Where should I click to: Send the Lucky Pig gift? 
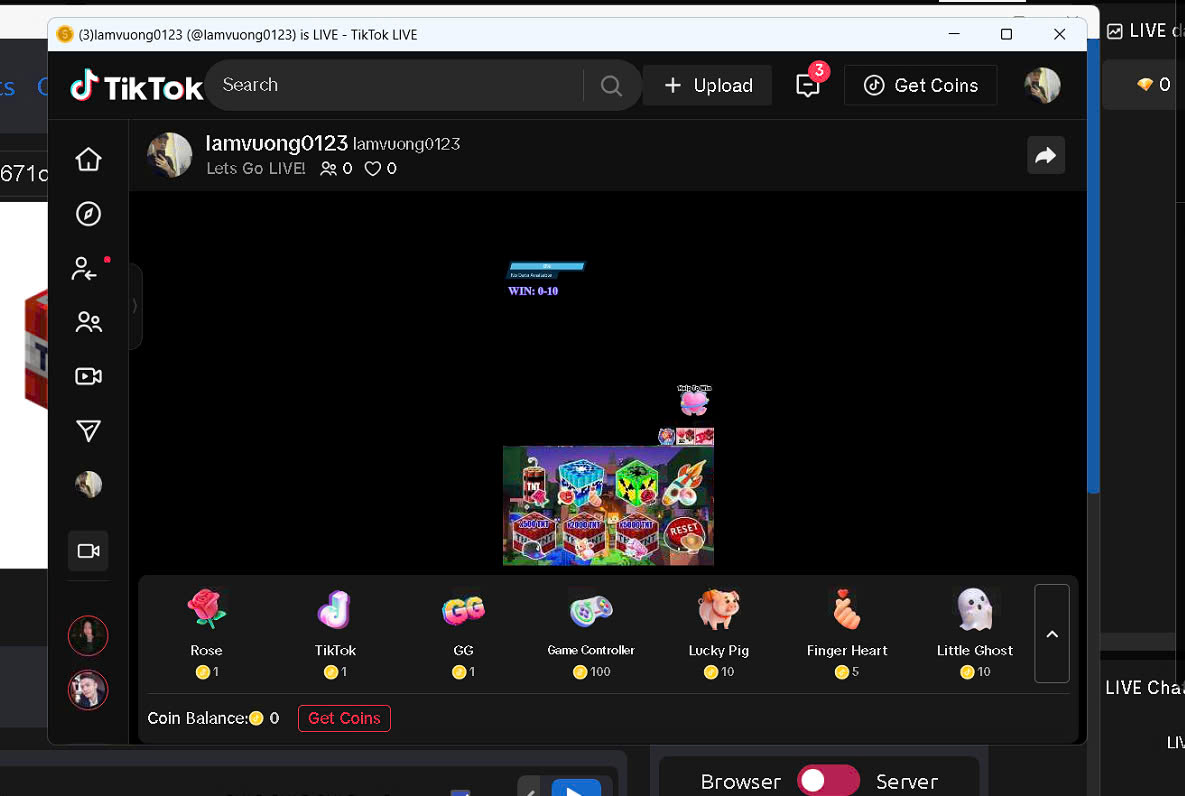(718, 622)
